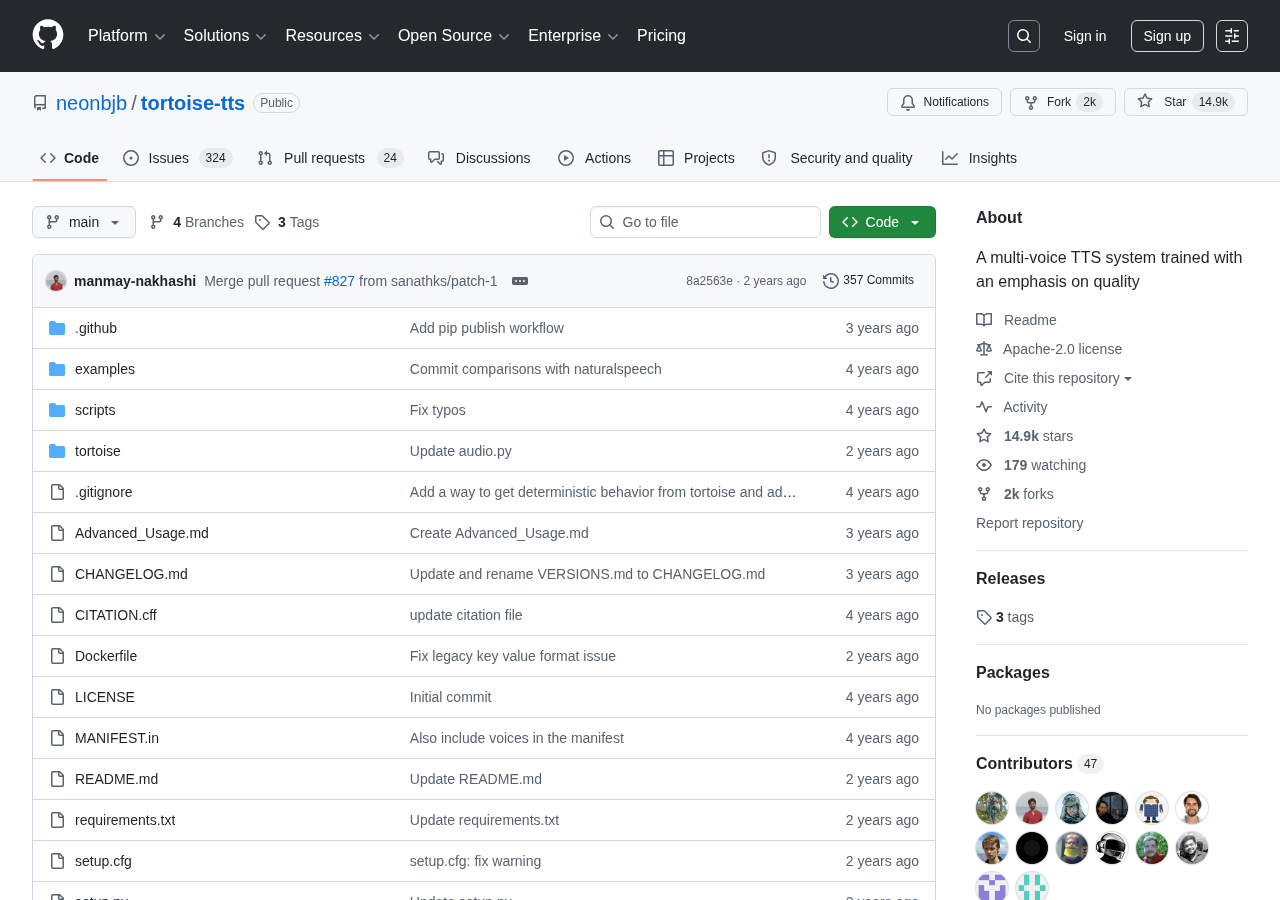This screenshot has width=1280, height=900.
Task: Go to Pricing page
Action: click(661, 36)
